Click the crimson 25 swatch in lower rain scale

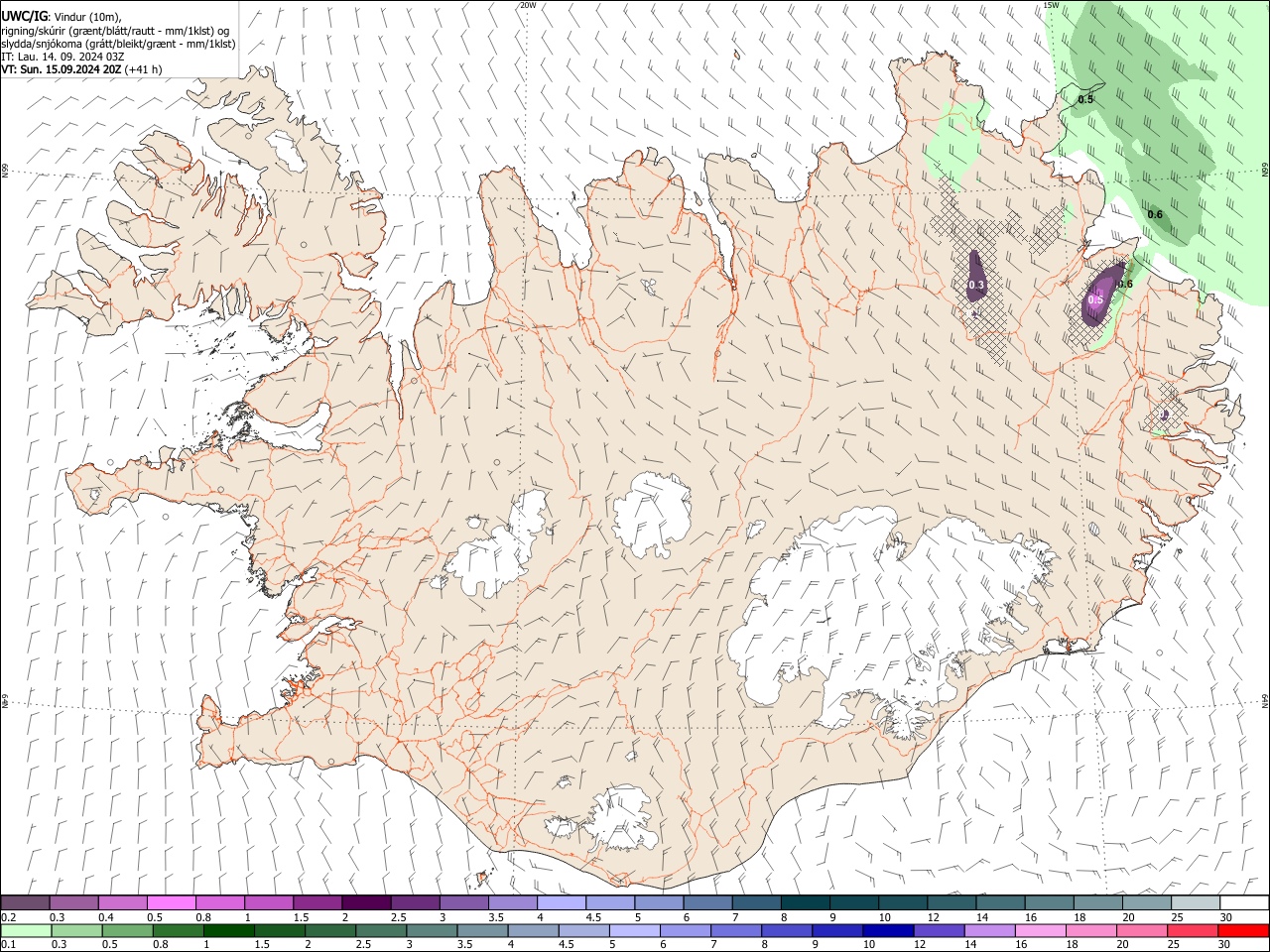pyautogui.click(x=1192, y=931)
